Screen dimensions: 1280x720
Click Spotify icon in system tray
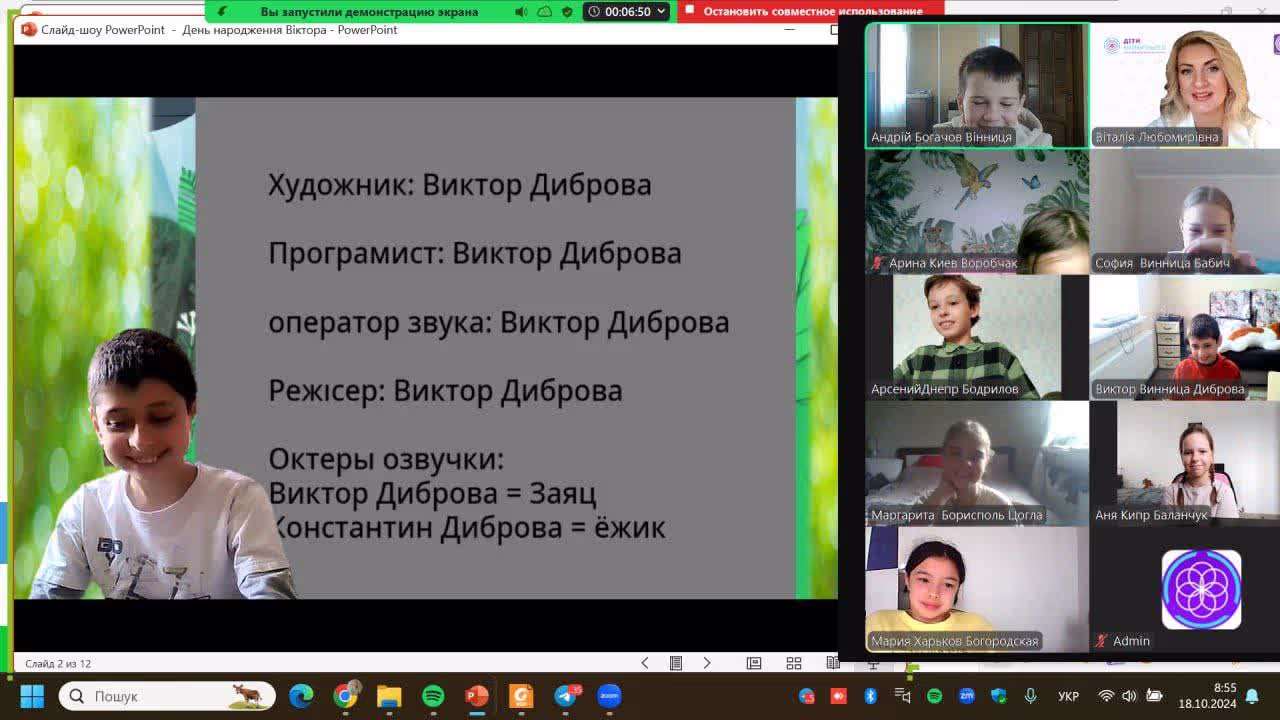coord(934,696)
